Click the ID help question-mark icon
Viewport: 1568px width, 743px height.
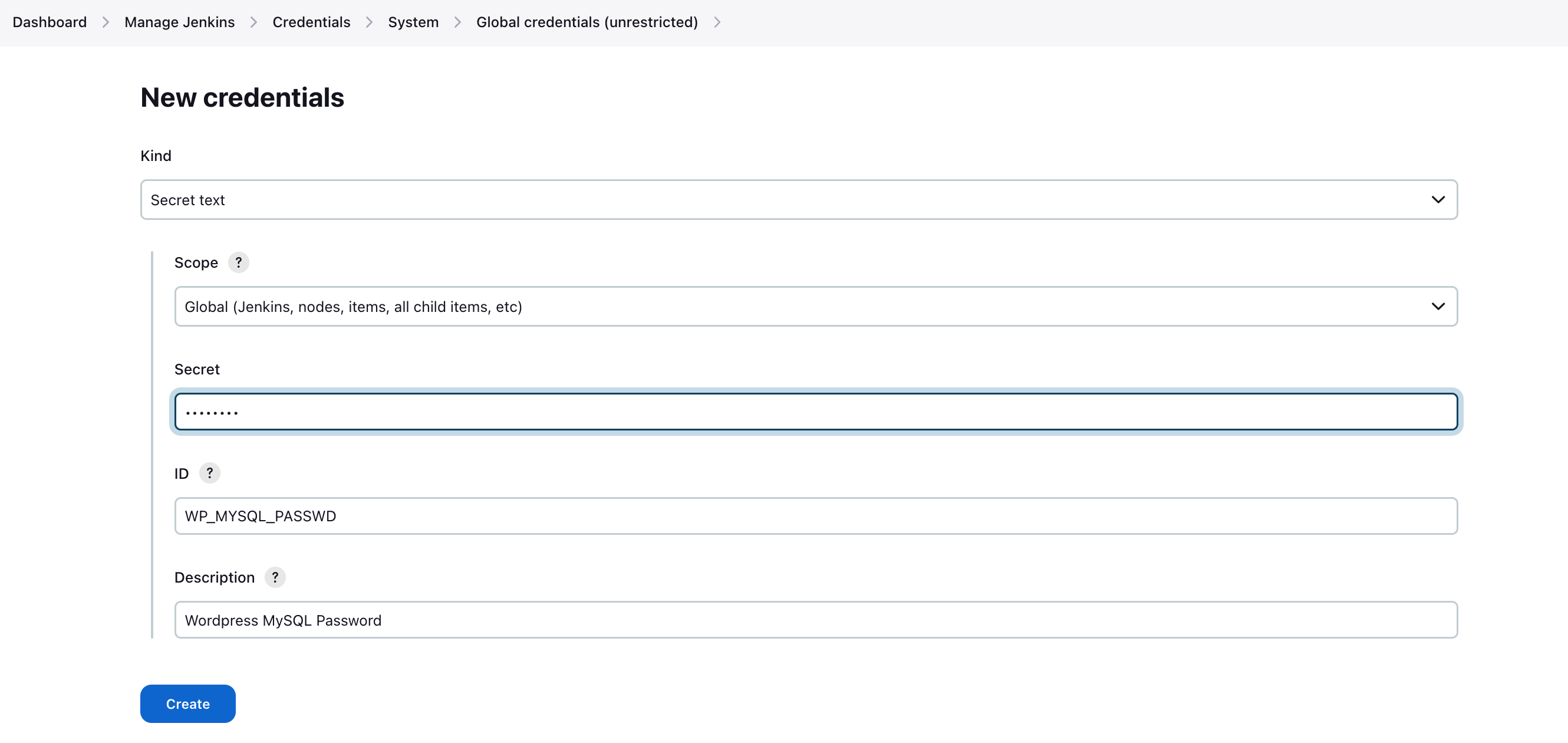(x=209, y=473)
